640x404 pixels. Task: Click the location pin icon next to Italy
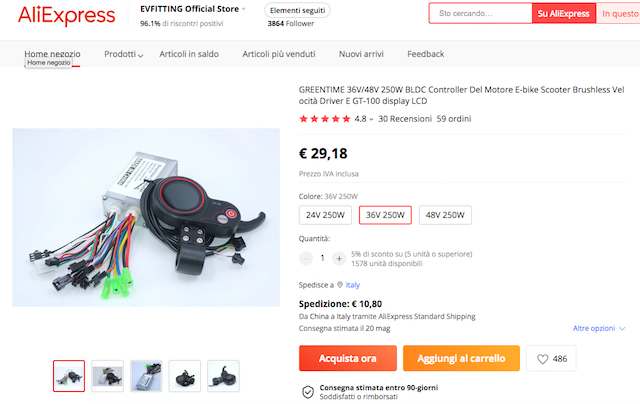click(340, 285)
